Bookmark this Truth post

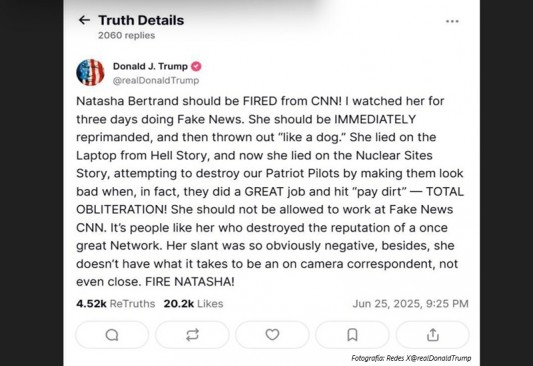[x=353, y=335]
